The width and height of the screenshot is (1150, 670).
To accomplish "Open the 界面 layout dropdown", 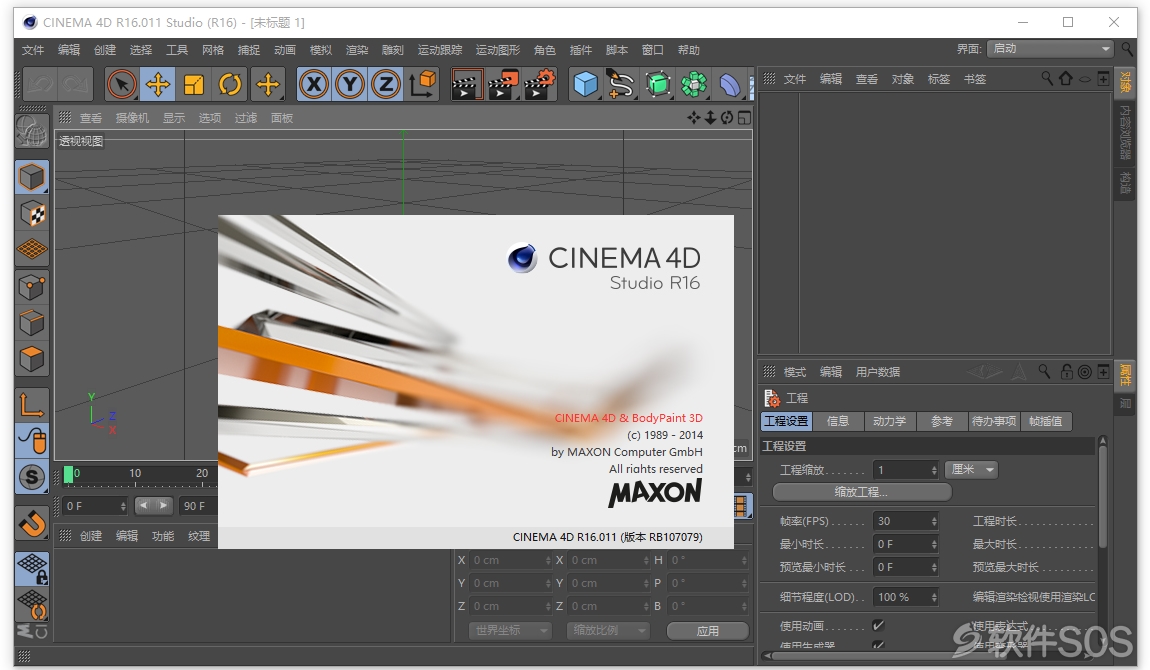I will 1050,48.
